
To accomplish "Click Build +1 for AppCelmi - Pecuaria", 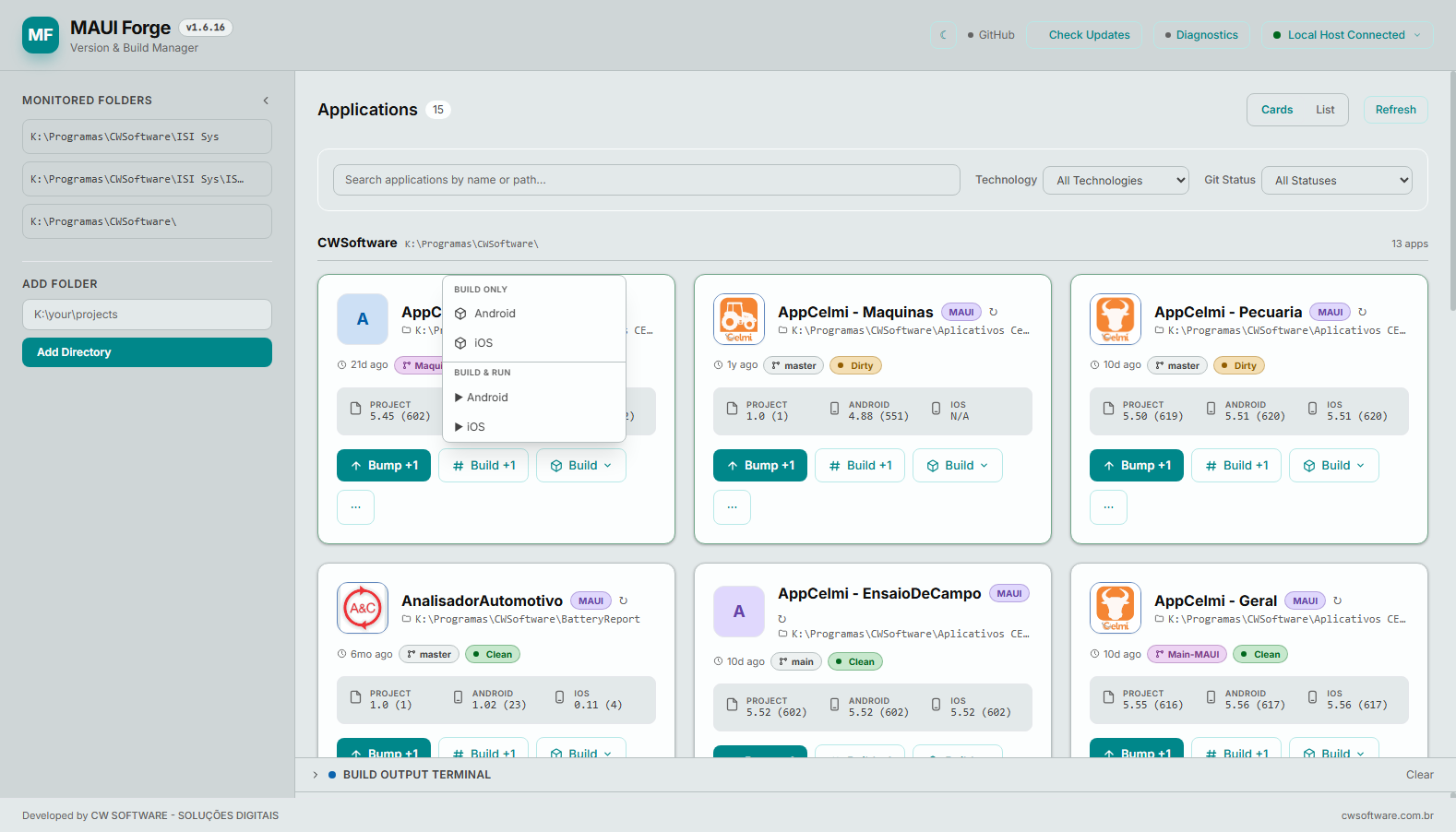I will pyautogui.click(x=1236, y=466).
